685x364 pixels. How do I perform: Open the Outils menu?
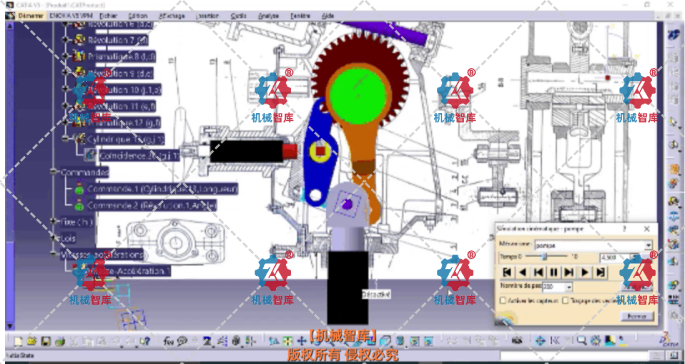[238, 16]
